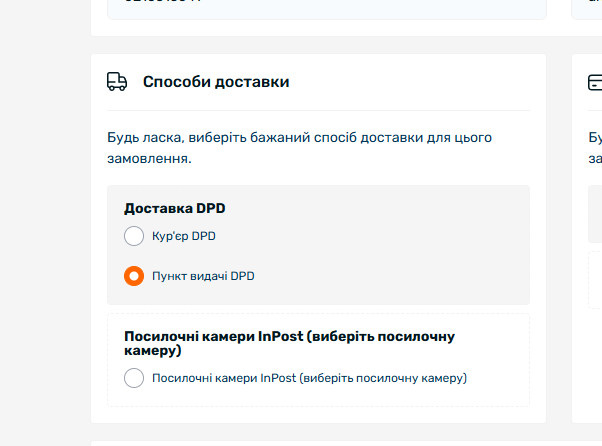The height and width of the screenshot is (446, 602).
Task: Click the cut-off Бу text in right panel
Action: point(595,137)
